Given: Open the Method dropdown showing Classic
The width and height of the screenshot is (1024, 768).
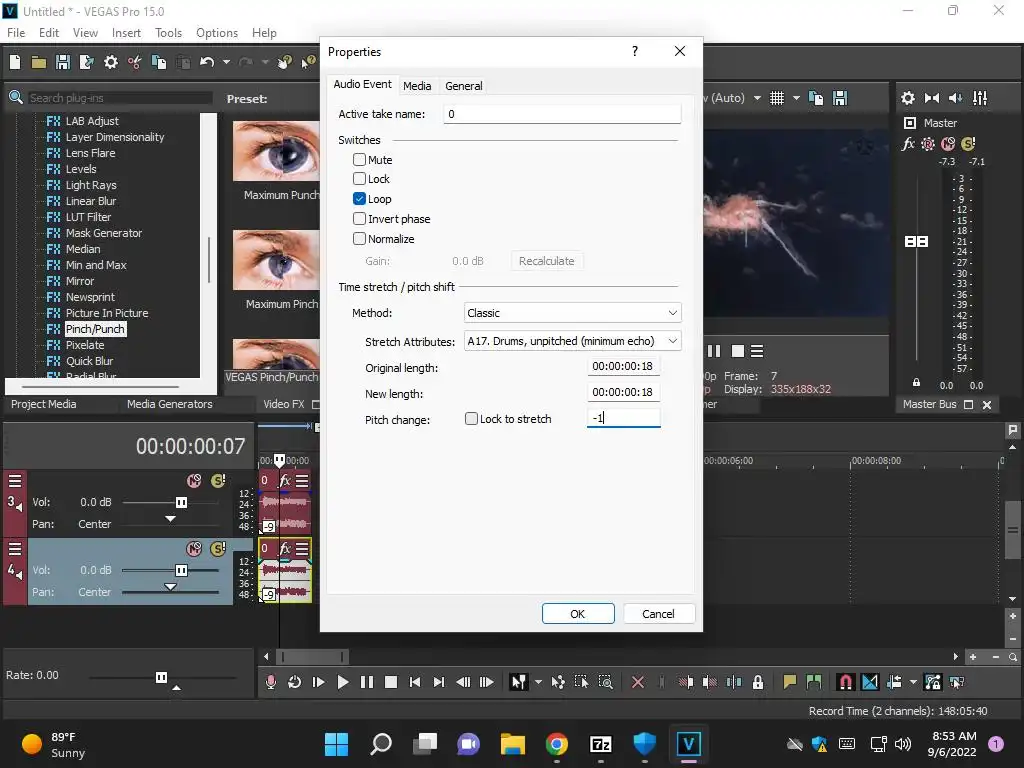Looking at the screenshot, I should 572,313.
